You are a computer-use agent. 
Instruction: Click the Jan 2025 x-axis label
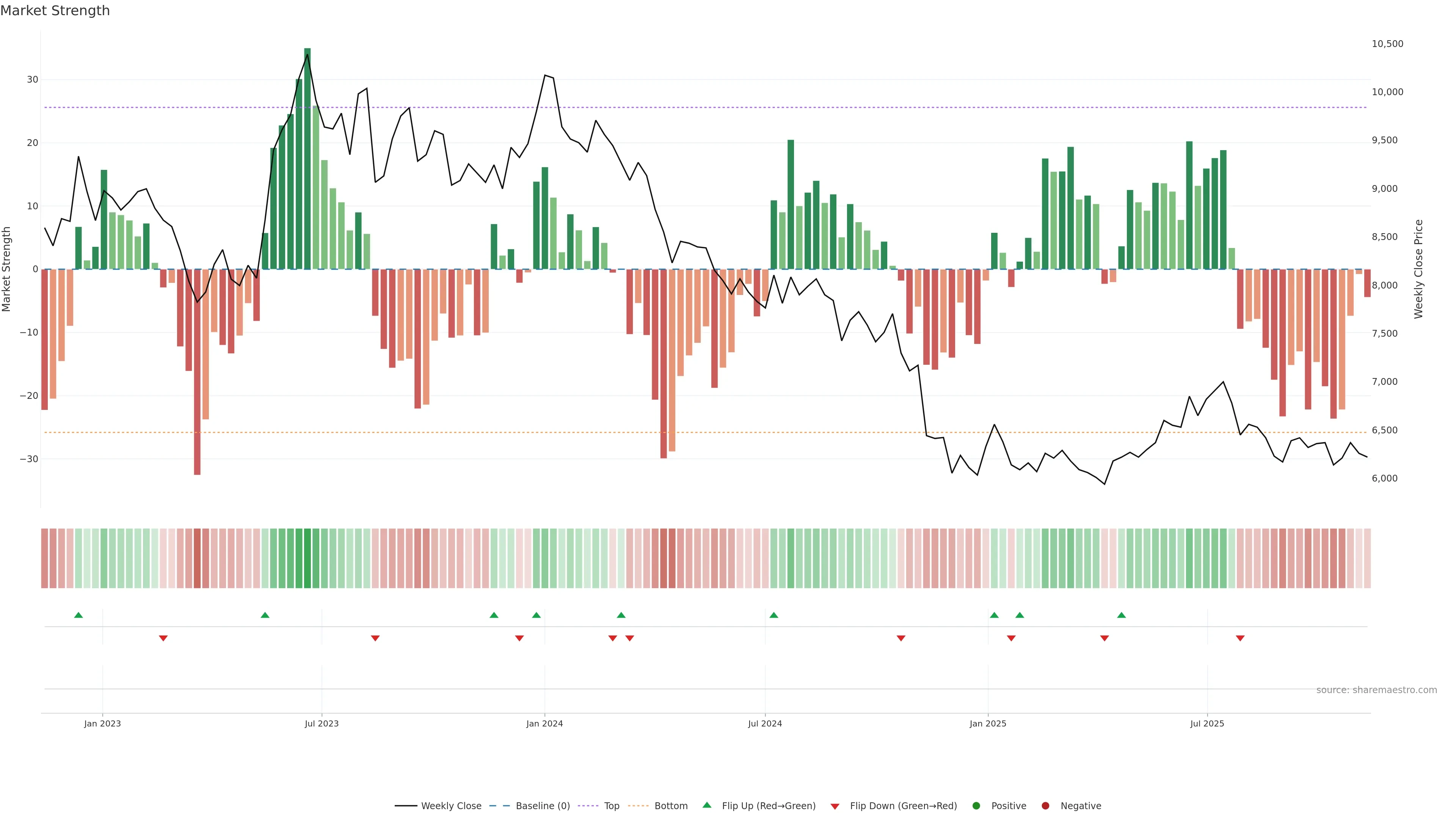click(x=988, y=723)
